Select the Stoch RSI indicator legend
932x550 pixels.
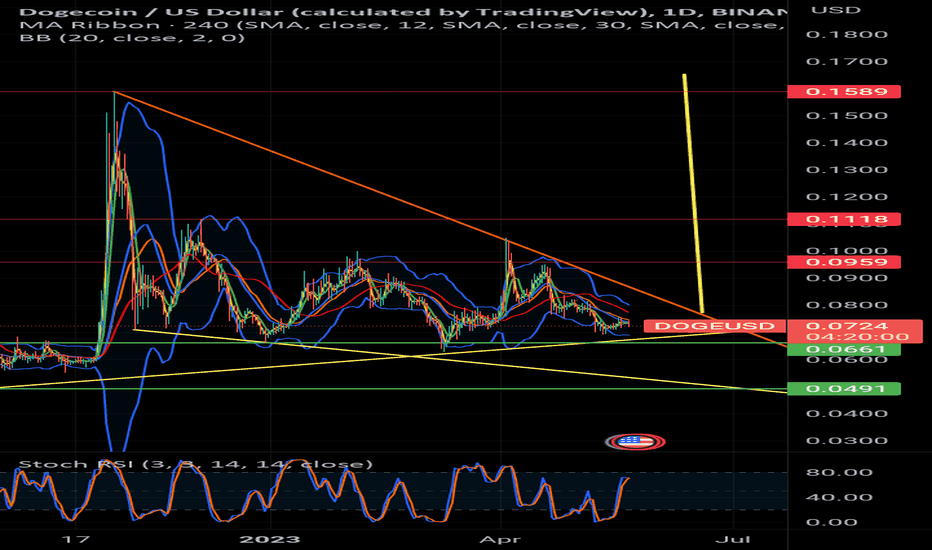click(x=196, y=464)
